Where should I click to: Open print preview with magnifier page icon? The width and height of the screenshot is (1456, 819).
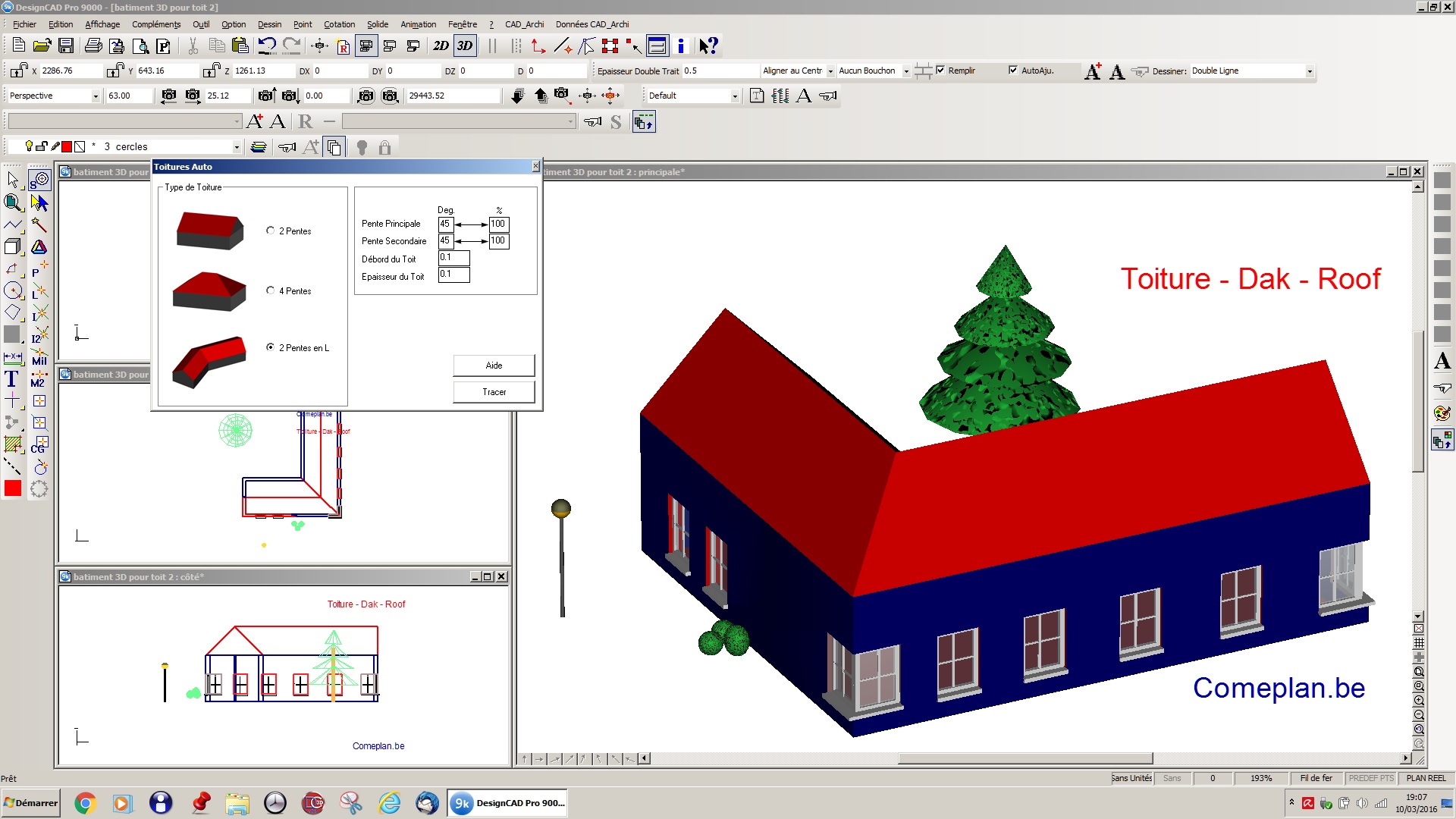click(x=140, y=45)
